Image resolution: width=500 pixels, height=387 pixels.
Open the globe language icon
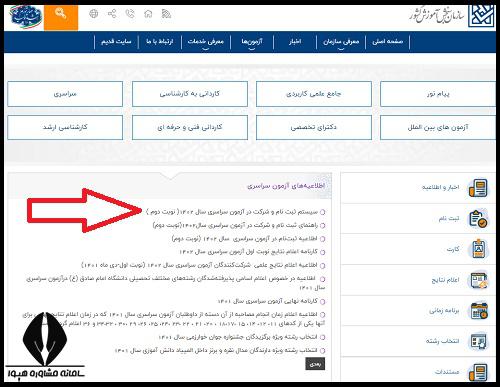pos(94,14)
